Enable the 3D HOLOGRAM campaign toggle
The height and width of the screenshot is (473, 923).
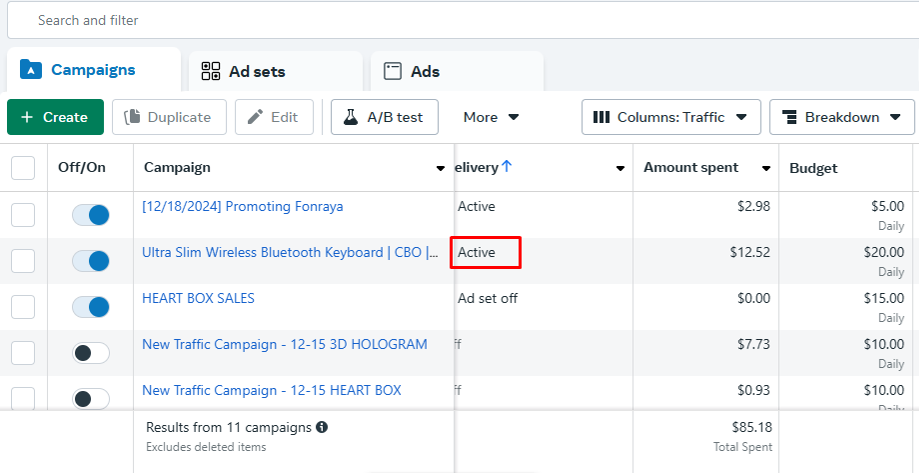(91, 353)
